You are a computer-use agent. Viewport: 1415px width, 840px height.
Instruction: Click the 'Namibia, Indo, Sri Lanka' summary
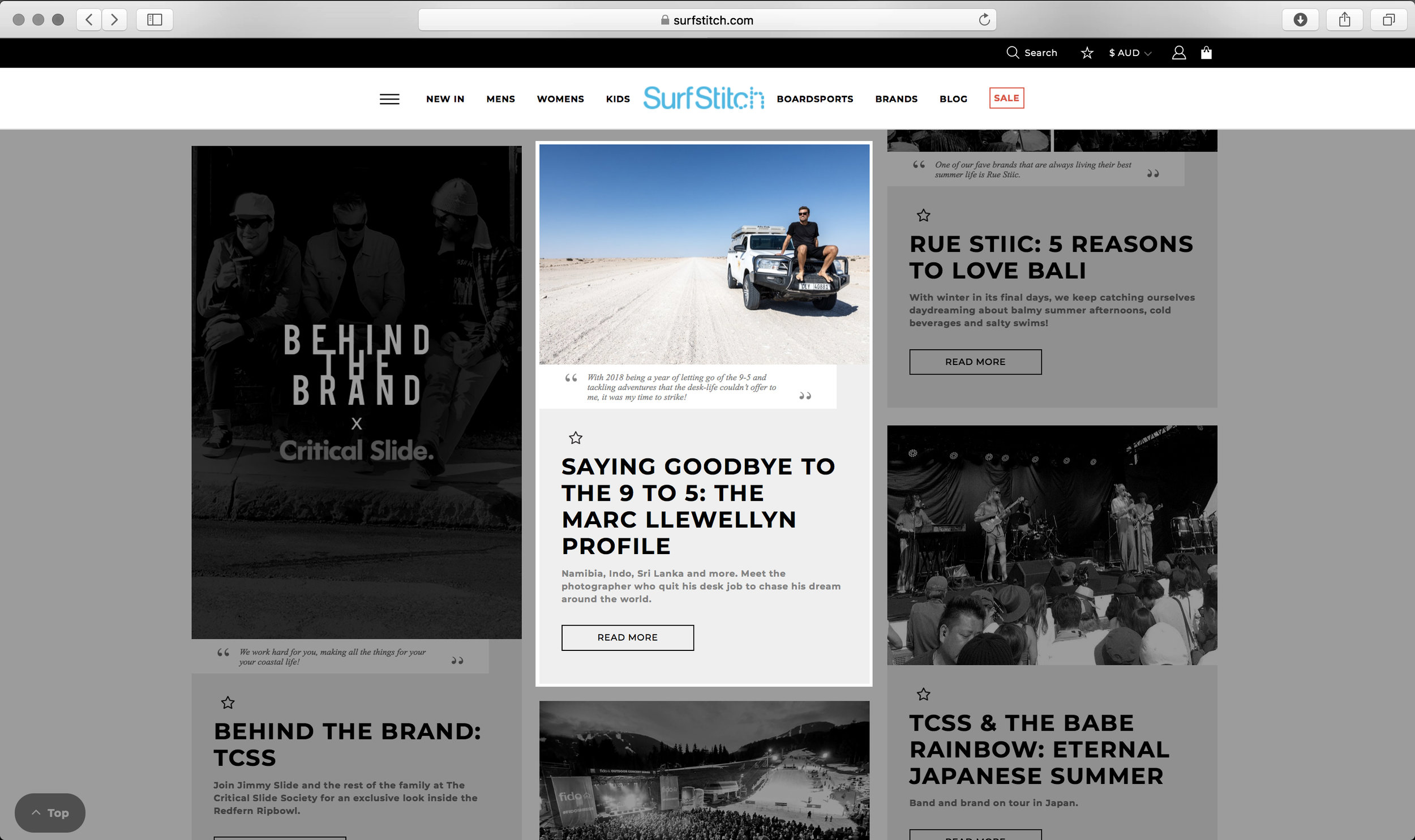701,586
